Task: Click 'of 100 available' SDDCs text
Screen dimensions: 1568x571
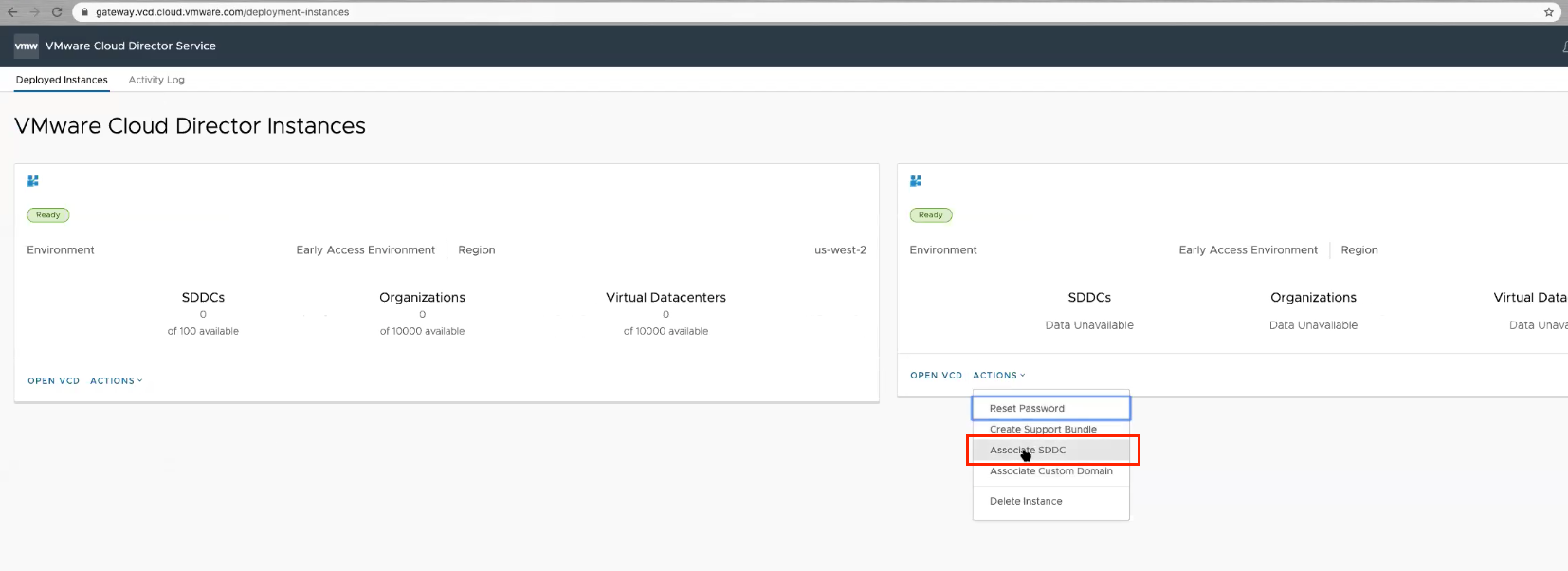Action: (203, 331)
